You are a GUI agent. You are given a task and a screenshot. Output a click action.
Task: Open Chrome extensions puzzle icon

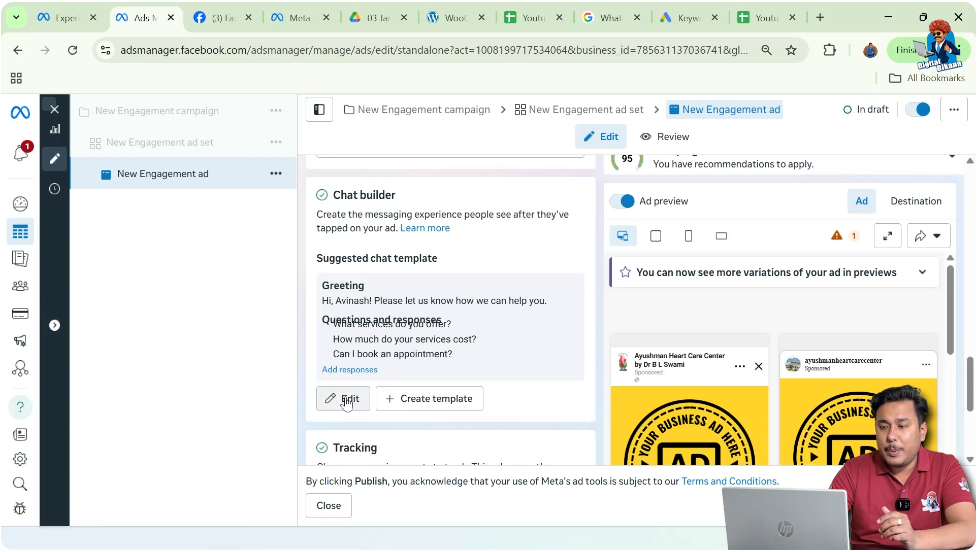(x=830, y=50)
